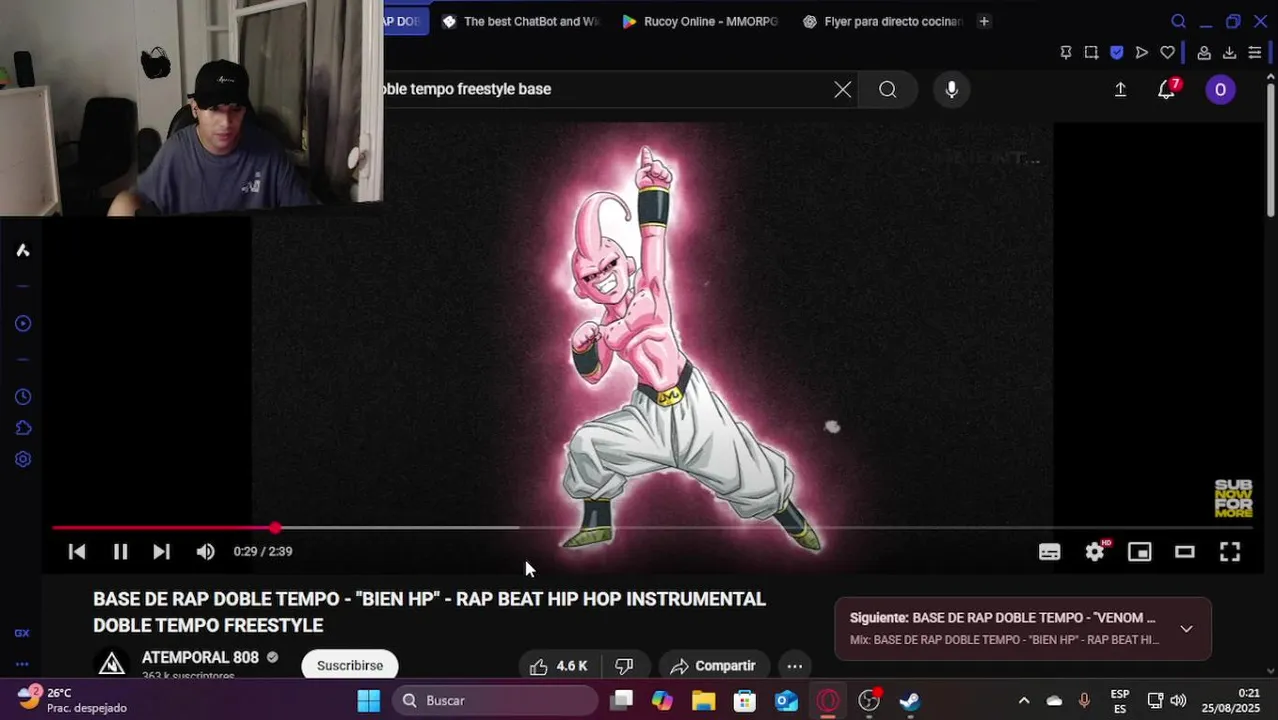Open the player icon in sidebar
This screenshot has width=1278, height=720.
22,323
